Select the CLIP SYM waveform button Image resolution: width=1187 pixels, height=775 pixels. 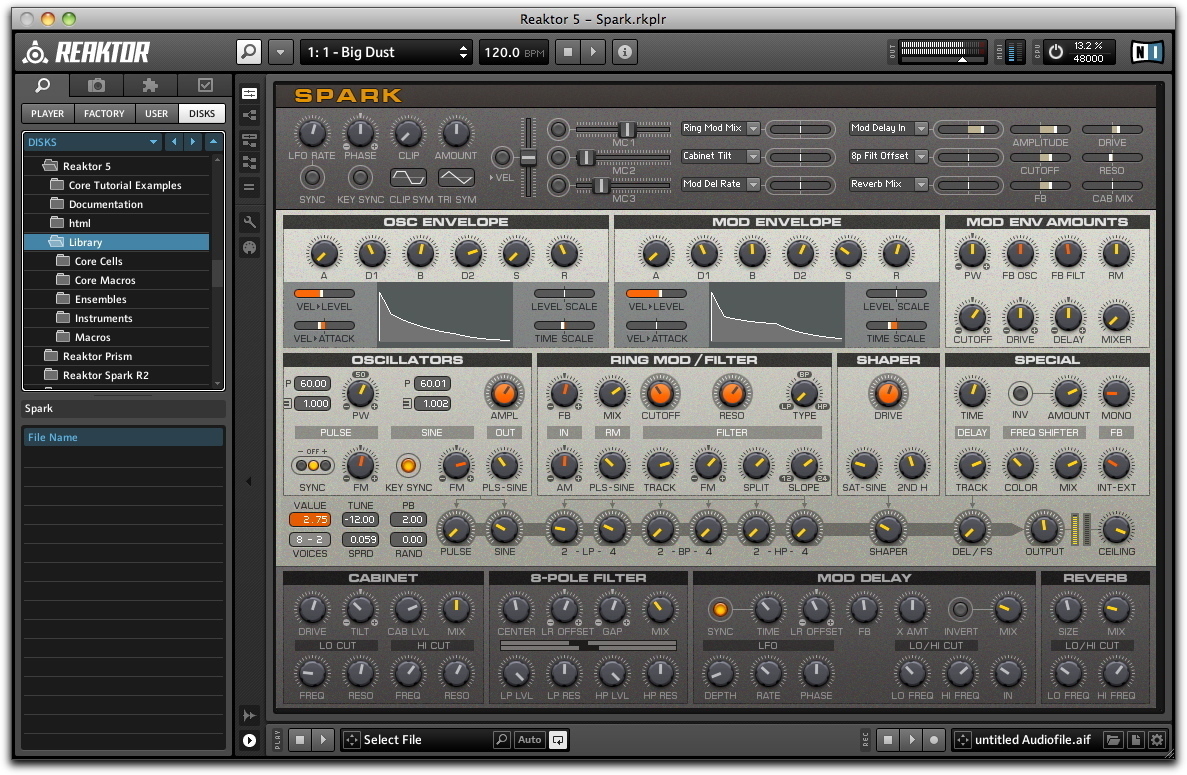pos(408,178)
